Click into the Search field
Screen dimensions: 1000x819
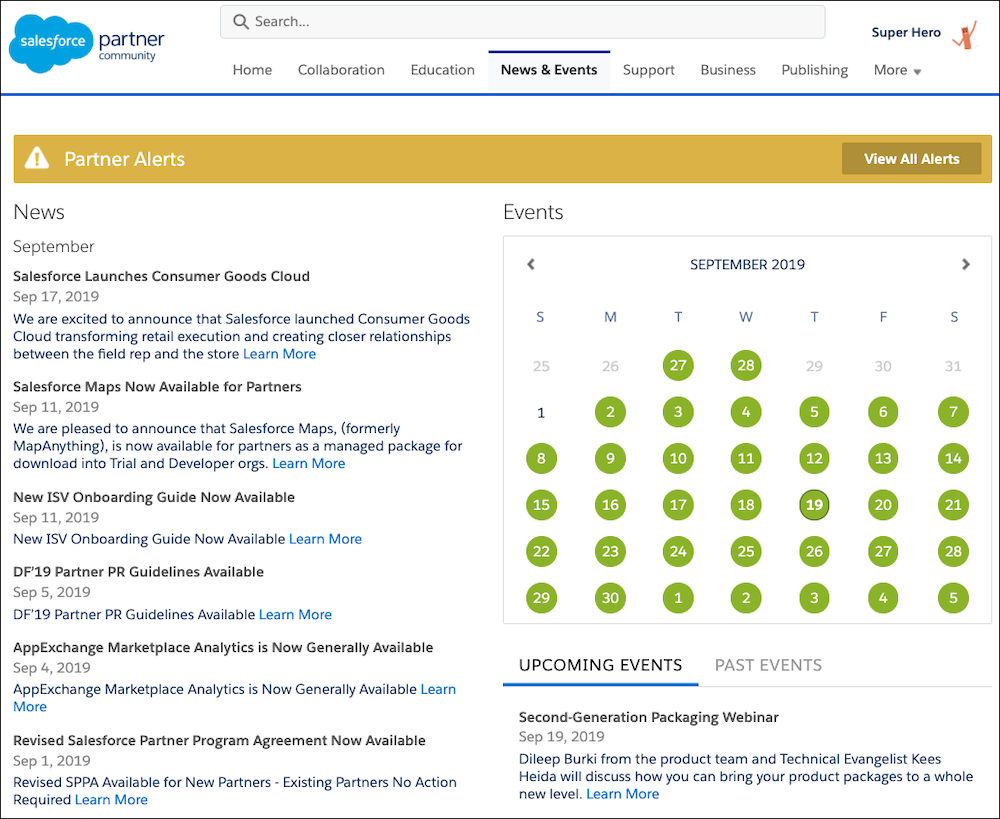[x=522, y=22]
